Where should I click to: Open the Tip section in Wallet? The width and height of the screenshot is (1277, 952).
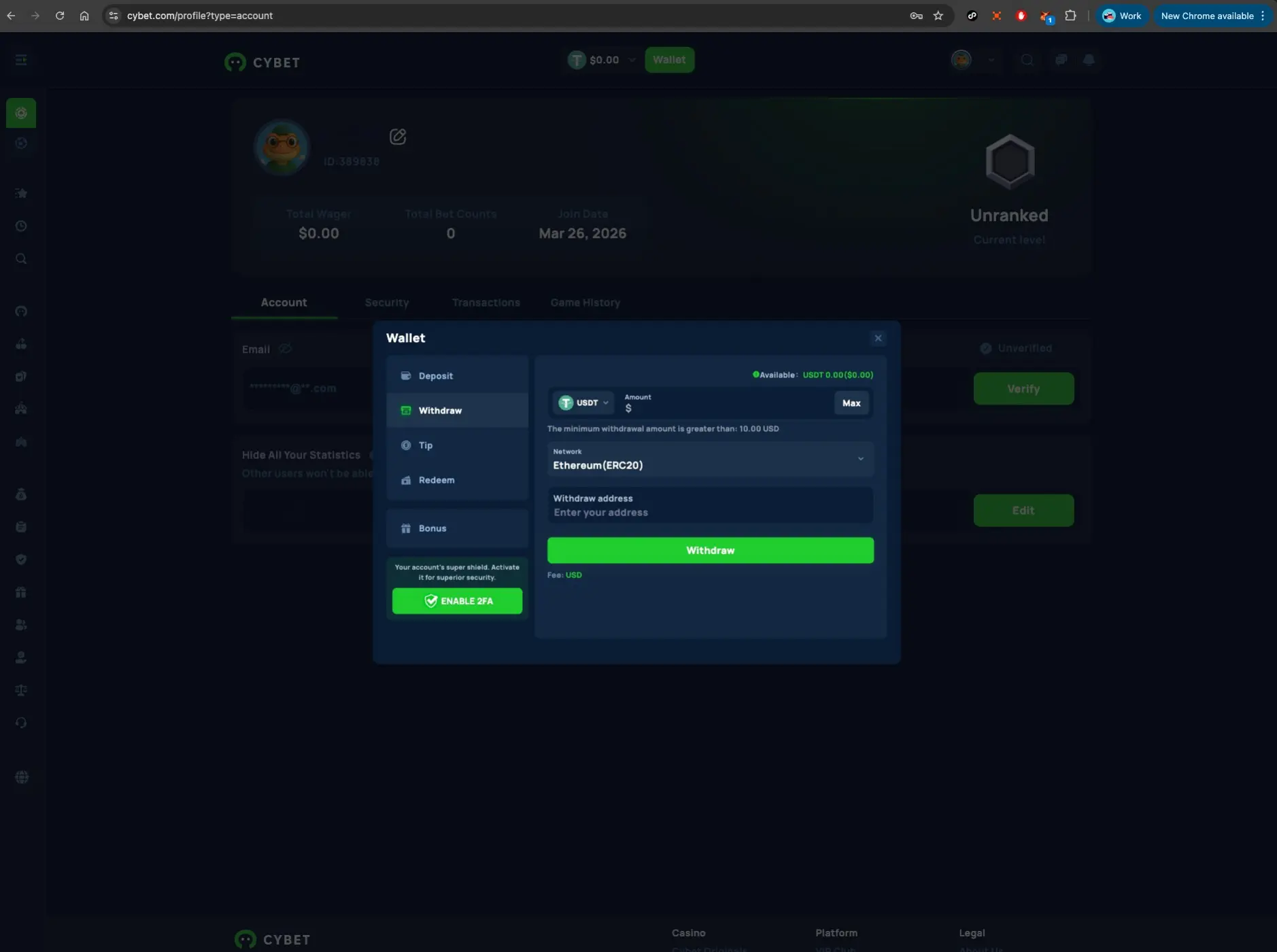coord(457,445)
